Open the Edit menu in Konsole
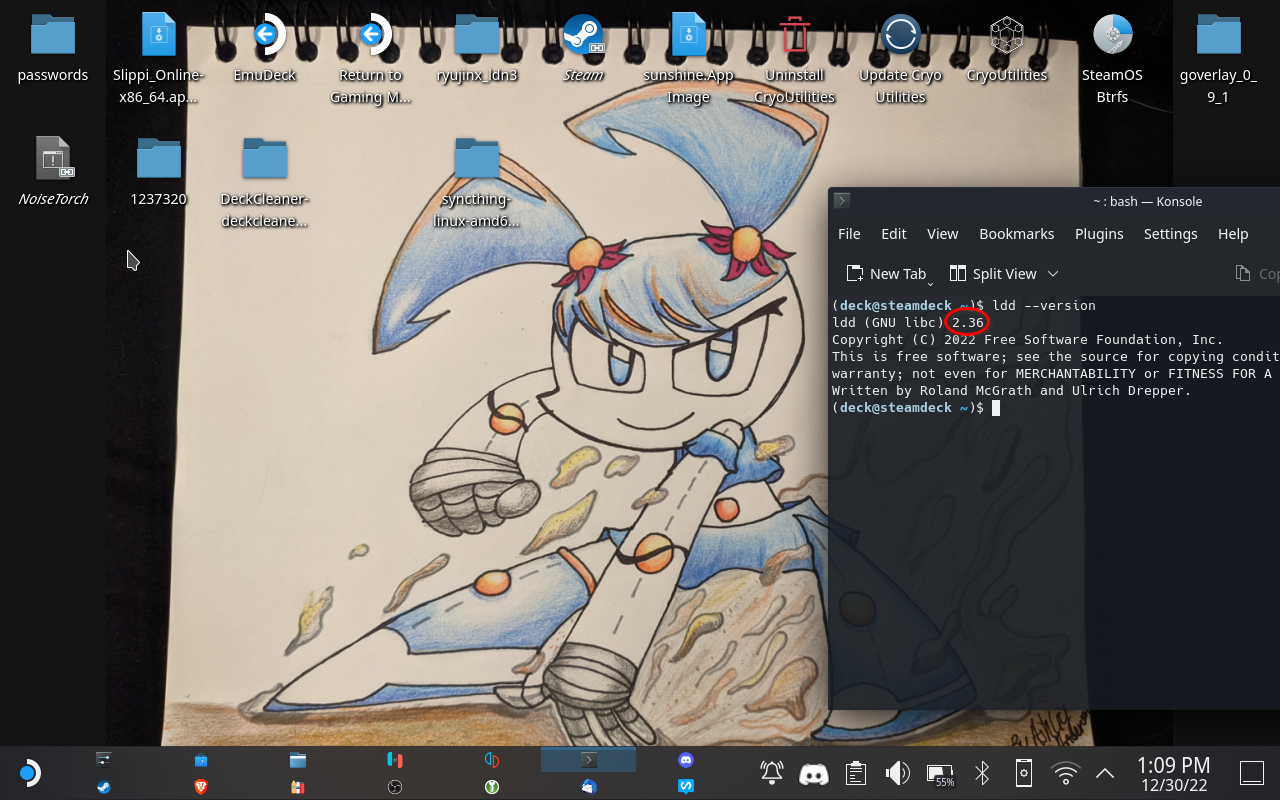 (894, 233)
